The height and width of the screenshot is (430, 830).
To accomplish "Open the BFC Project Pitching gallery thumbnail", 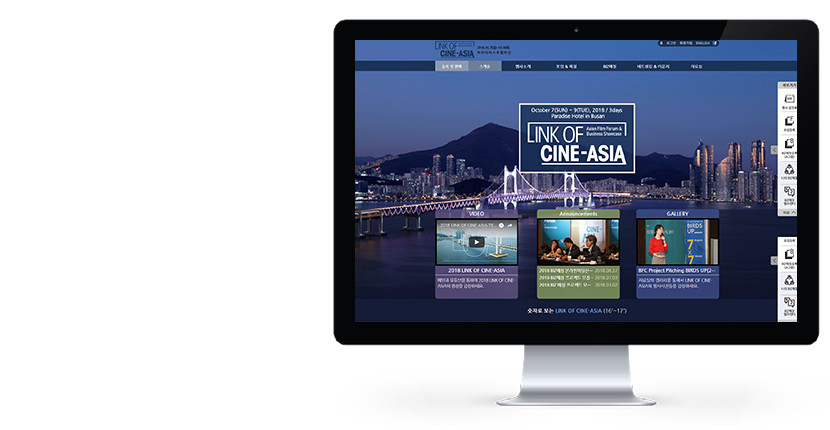I will 677,241.
